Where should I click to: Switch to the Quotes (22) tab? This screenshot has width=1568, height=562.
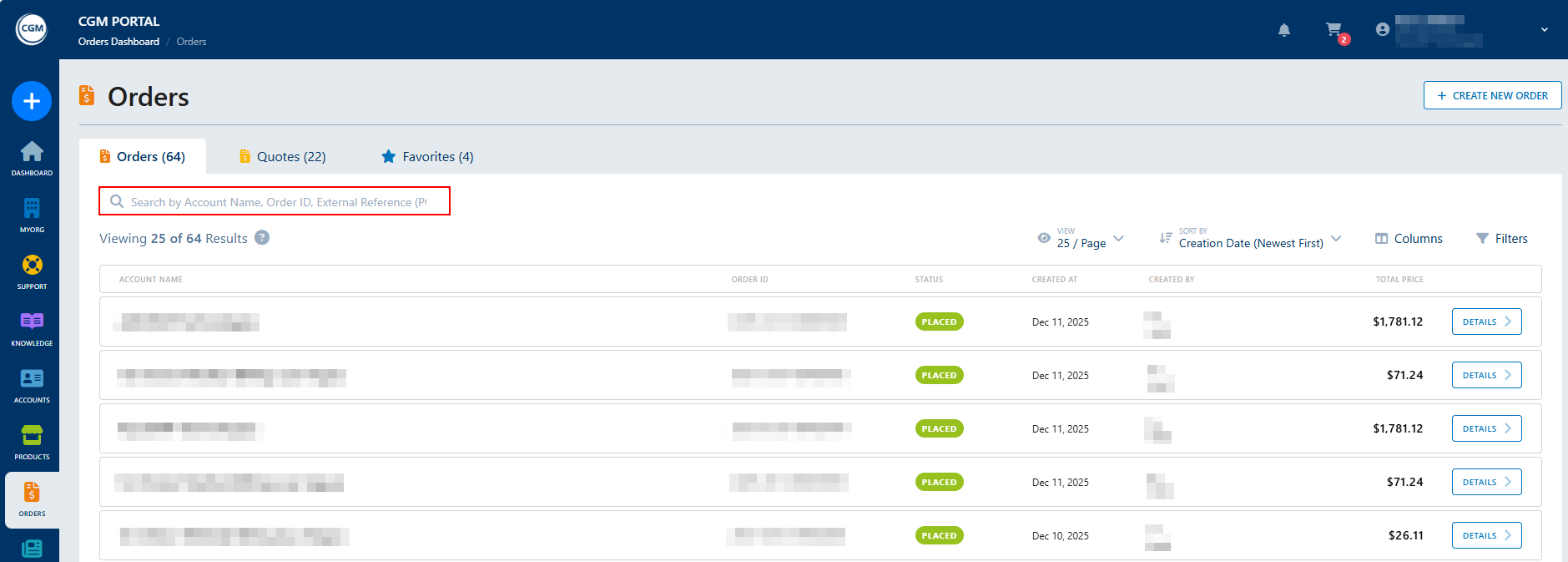coord(282,157)
